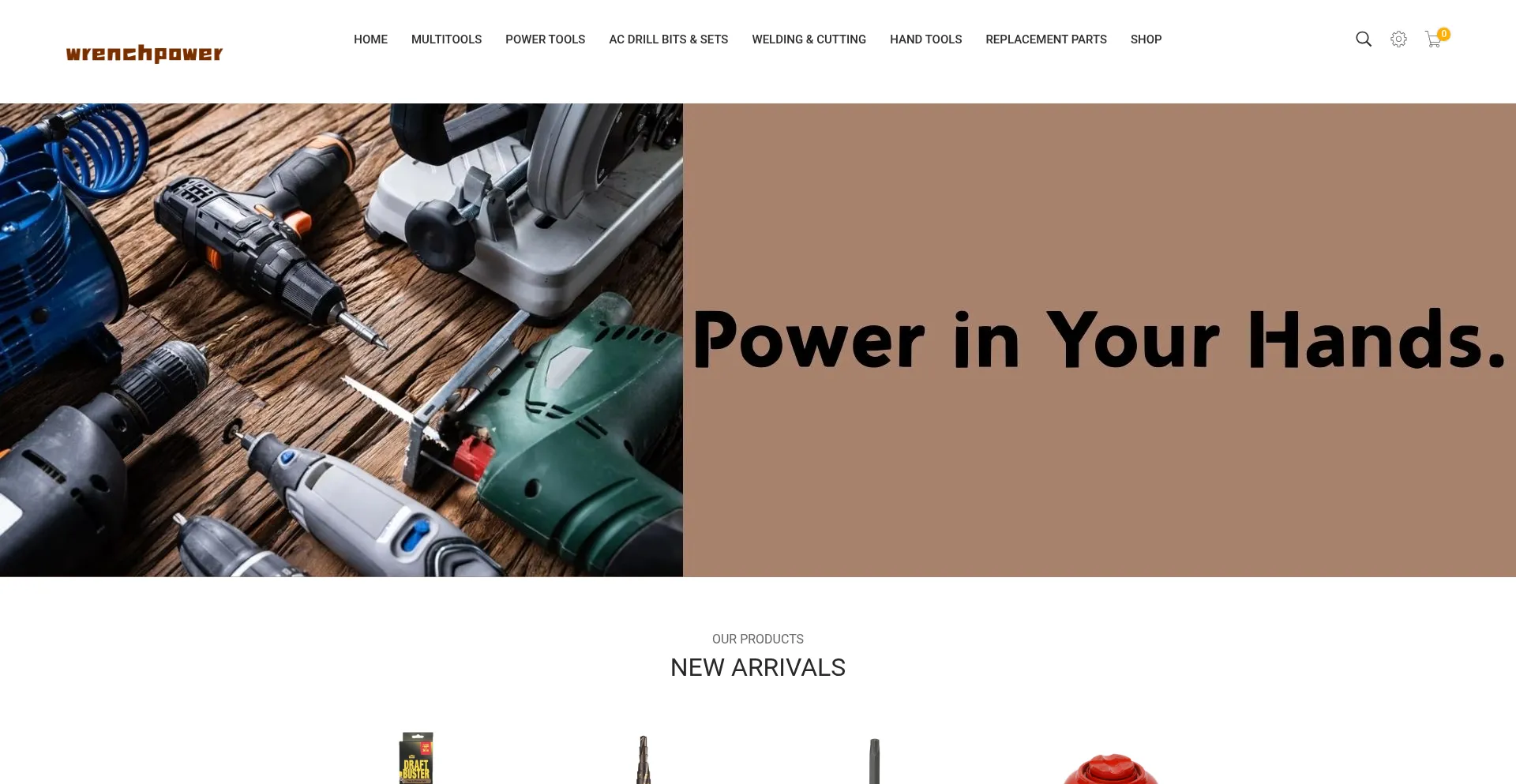The width and height of the screenshot is (1516, 784).
Task: Select Hand Tools in navigation
Action: click(x=925, y=39)
